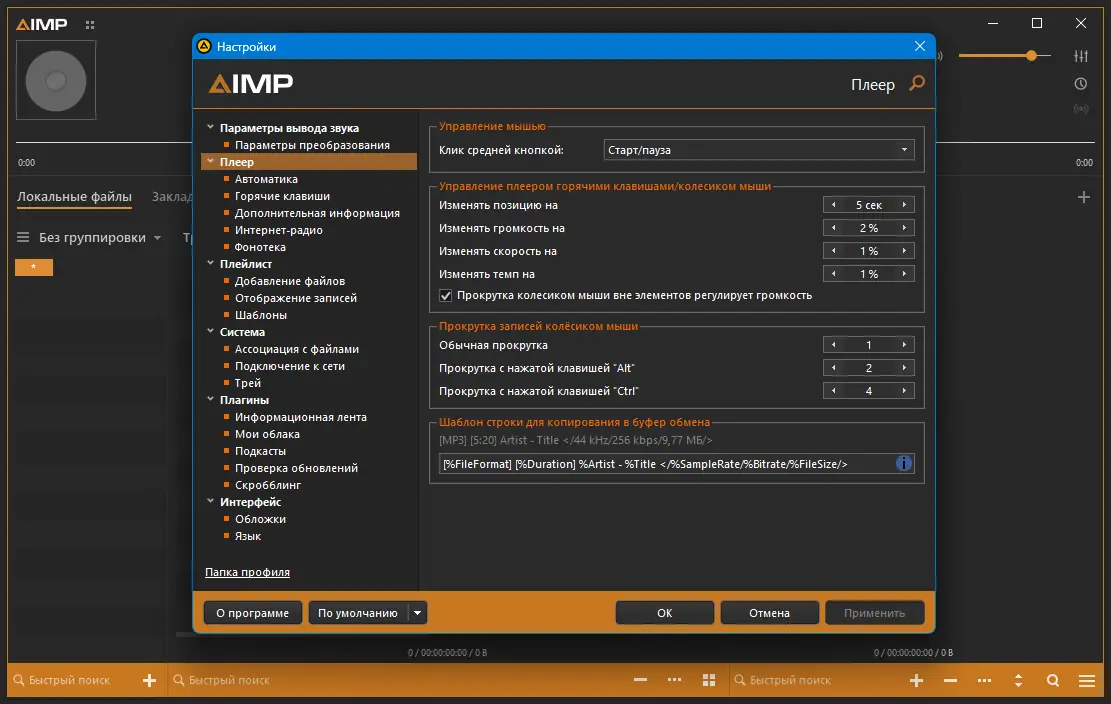Decrease Изменять темп на value
The height and width of the screenshot is (704, 1111).
(833, 274)
